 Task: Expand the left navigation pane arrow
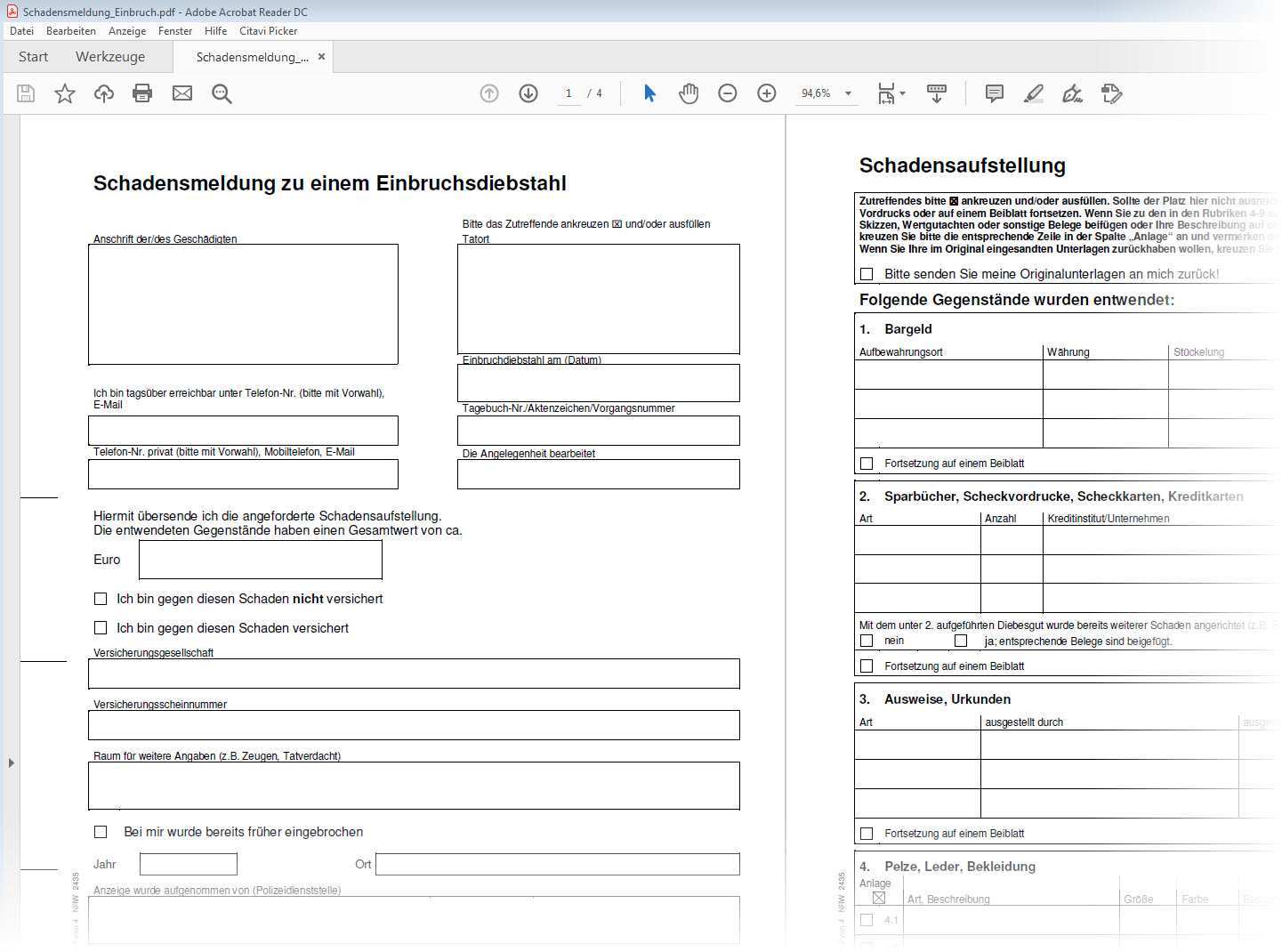pos(11,762)
